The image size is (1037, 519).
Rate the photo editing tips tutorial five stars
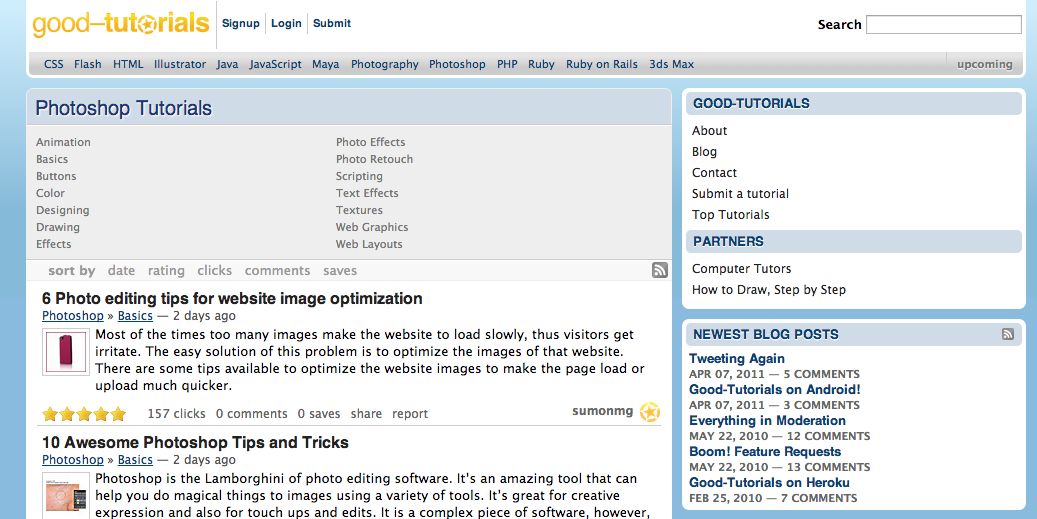coord(118,414)
